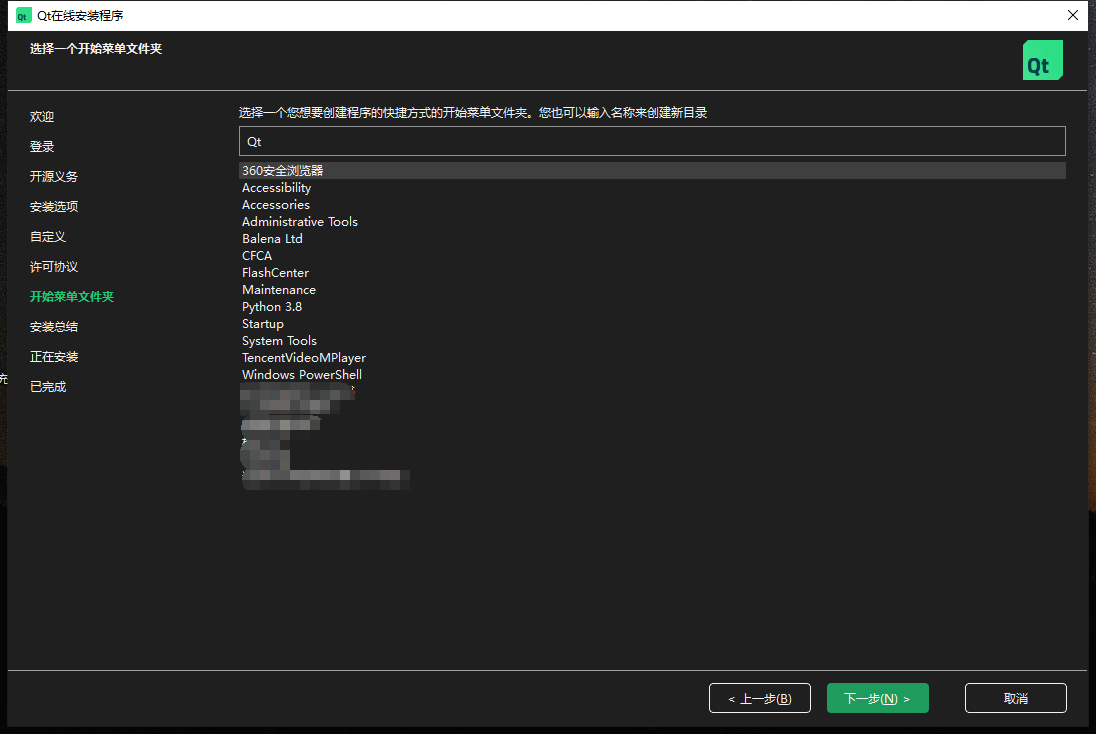This screenshot has width=1096, height=734.
Task: Click the 已完成 step in sidebar
Action: click(48, 387)
